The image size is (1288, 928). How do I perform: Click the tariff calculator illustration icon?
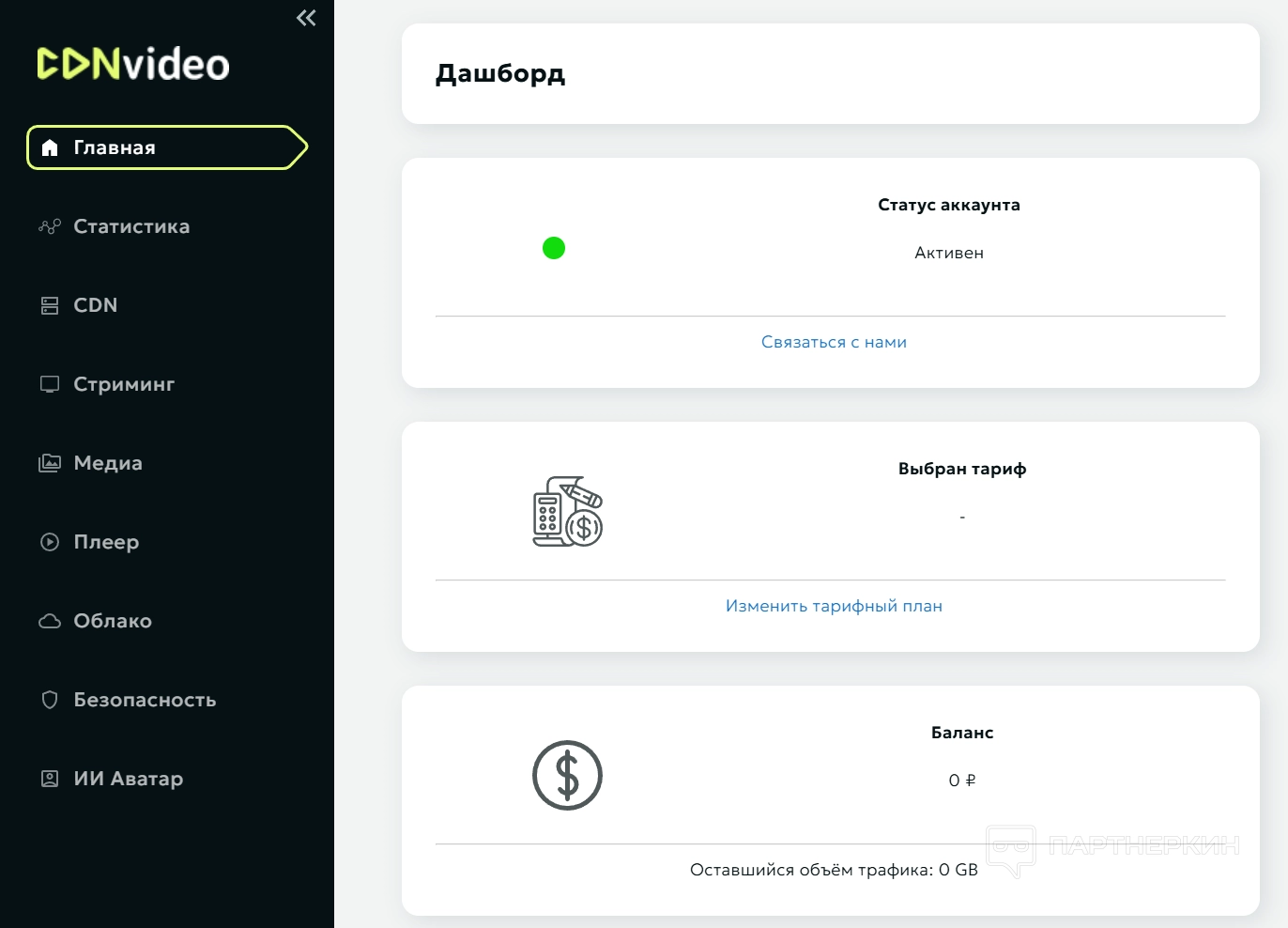pos(567,512)
